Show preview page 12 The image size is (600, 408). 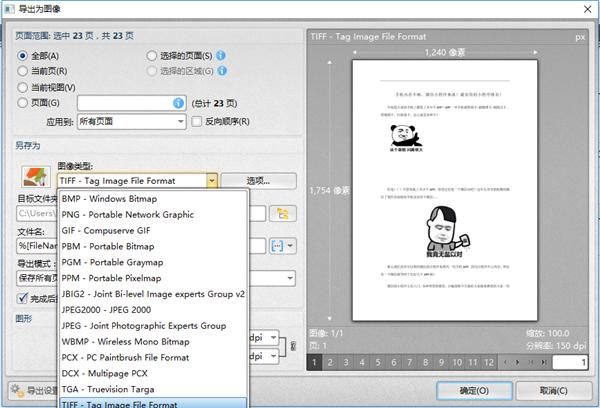pos(489,362)
